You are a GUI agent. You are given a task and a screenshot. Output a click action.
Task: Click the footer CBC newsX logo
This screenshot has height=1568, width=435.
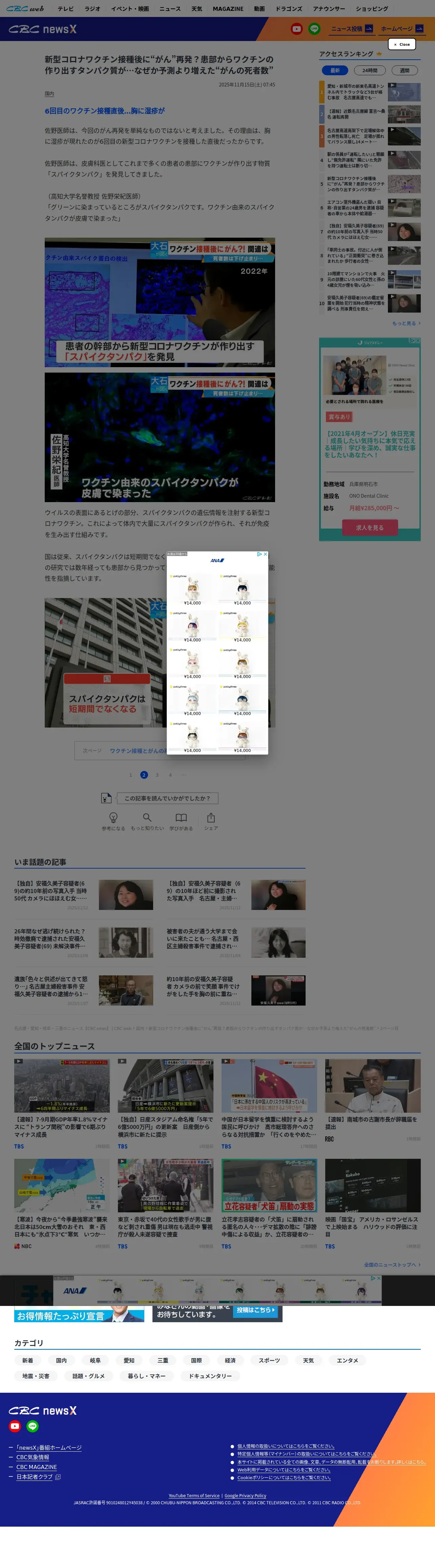(x=43, y=1410)
